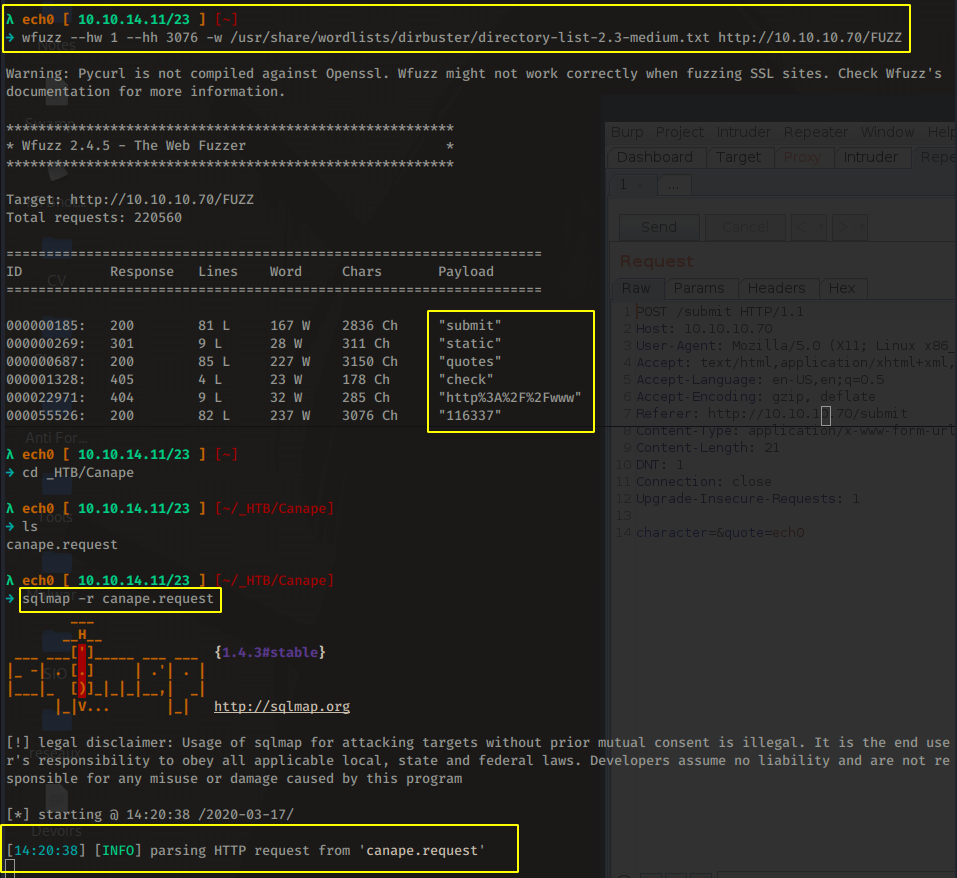Open the Project menu in Burp Suite

[679, 132]
